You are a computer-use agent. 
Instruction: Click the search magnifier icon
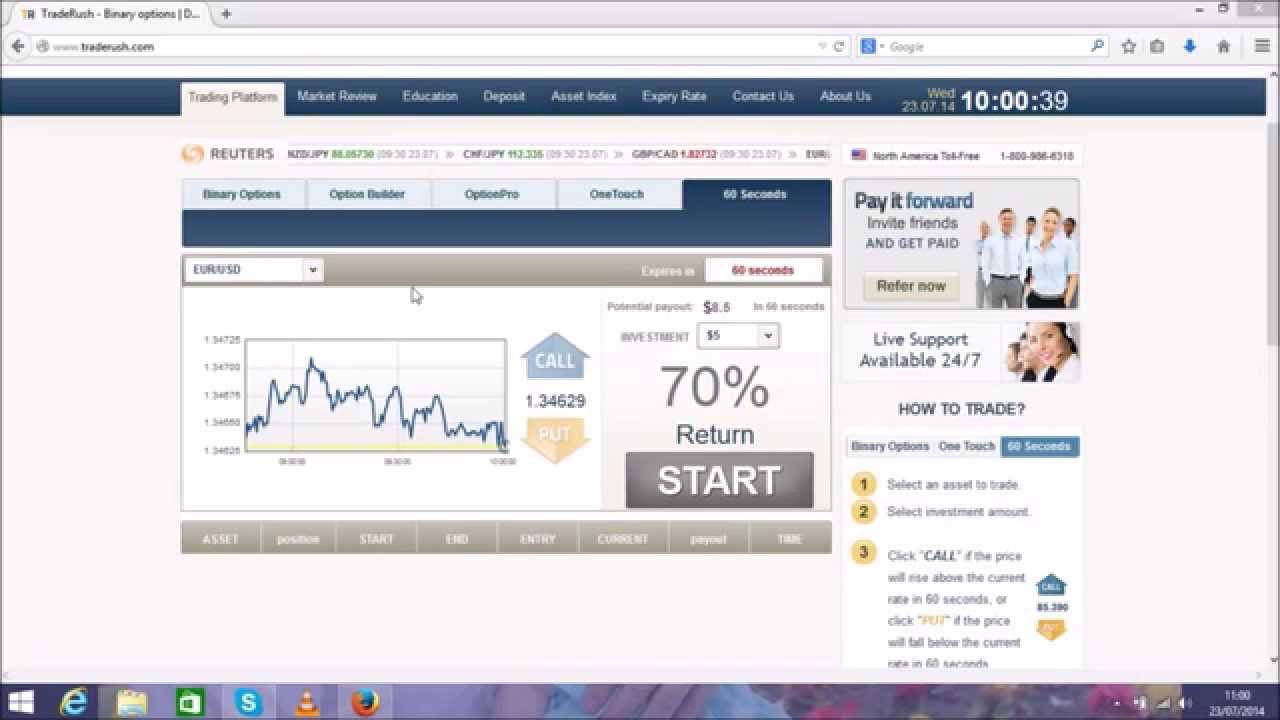(x=1097, y=46)
